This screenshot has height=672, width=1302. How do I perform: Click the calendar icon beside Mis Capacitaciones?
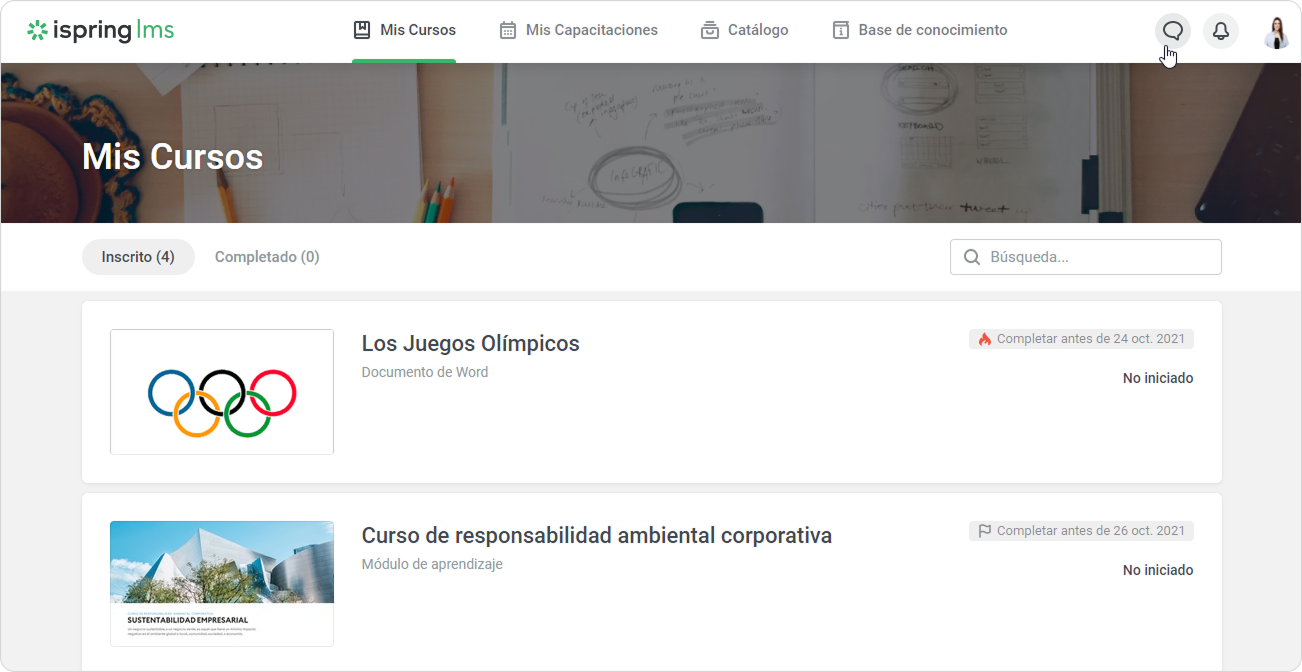[508, 30]
